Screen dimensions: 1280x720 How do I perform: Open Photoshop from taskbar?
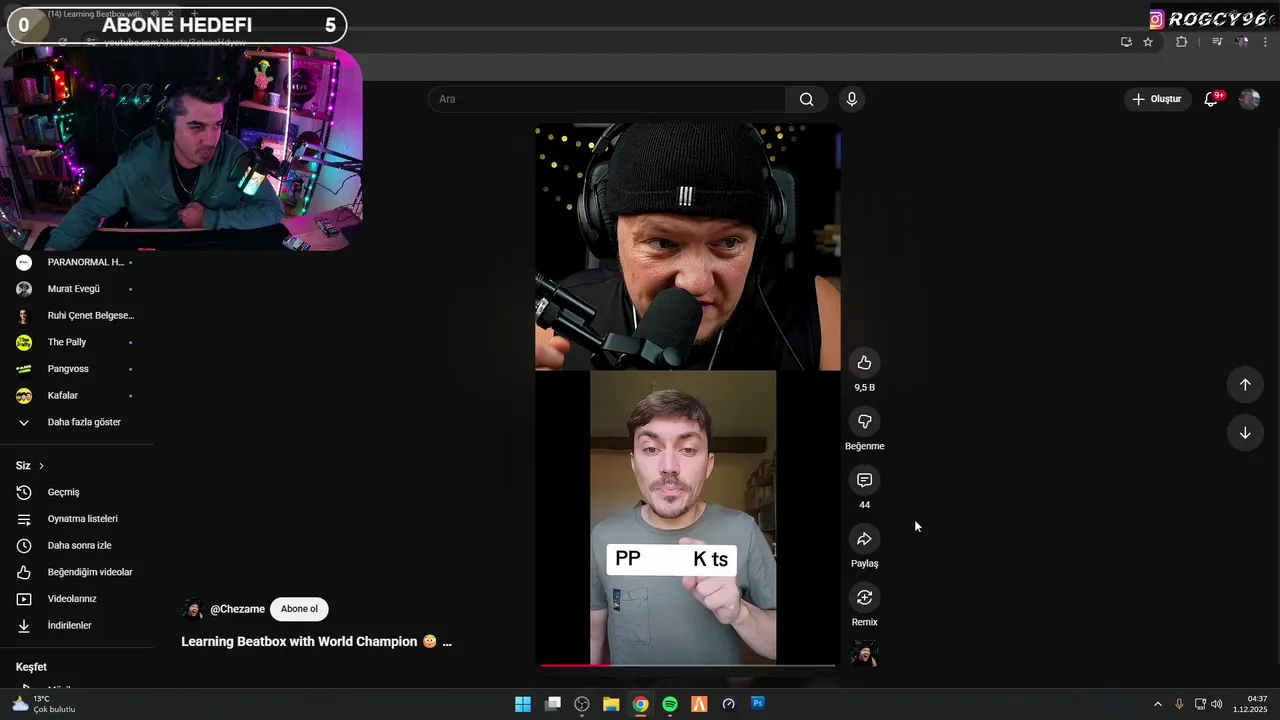pyautogui.click(x=758, y=704)
